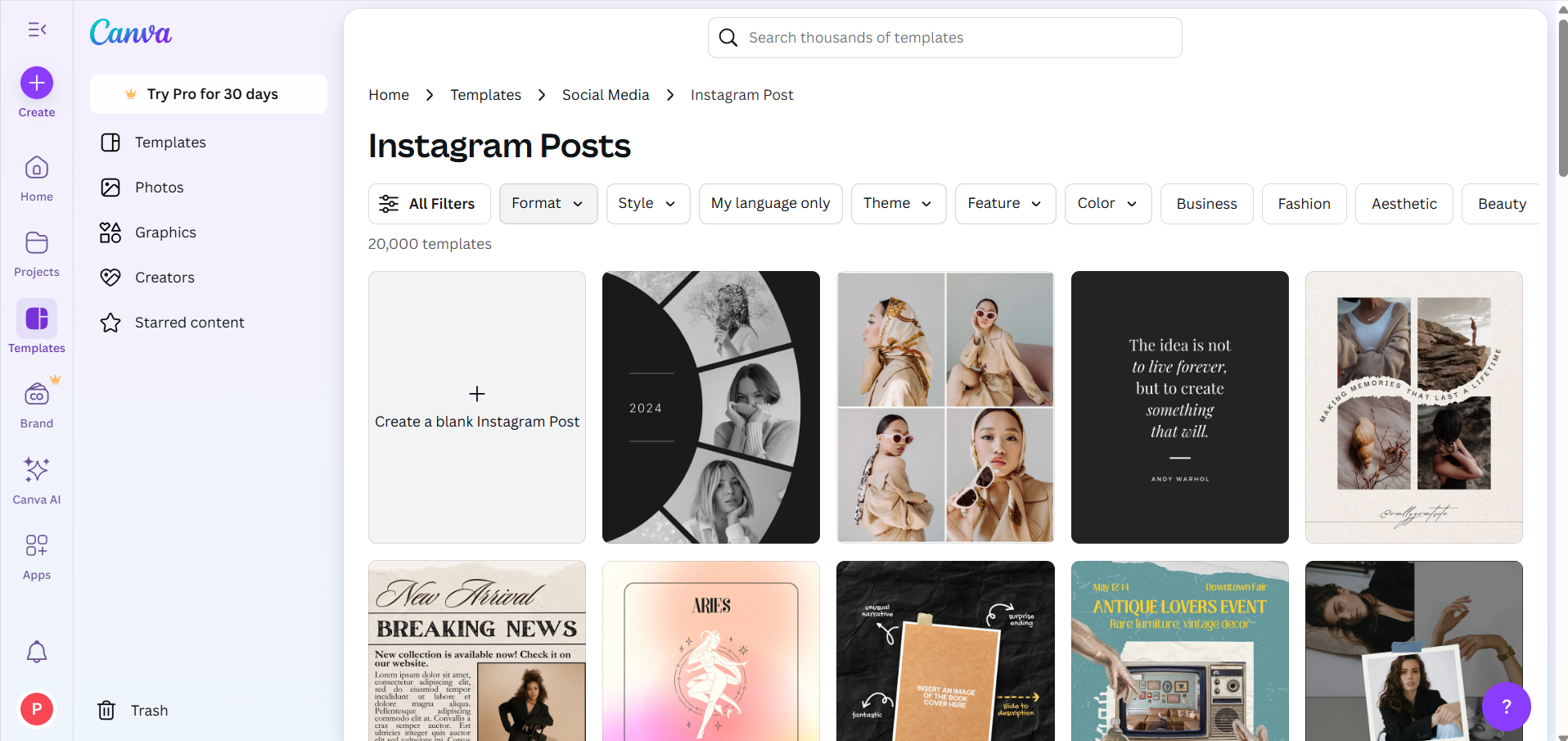1568x741 pixels.
Task: Open profile avatar P
Action: tap(37, 709)
